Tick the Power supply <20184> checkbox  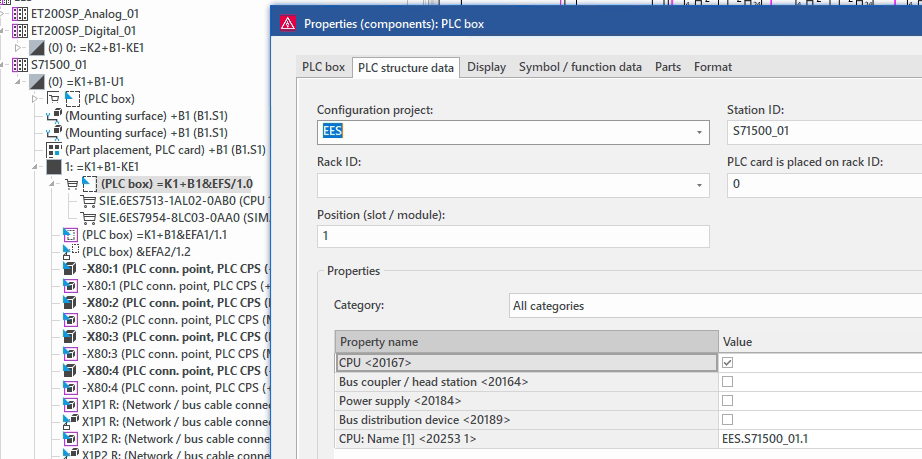point(727,401)
